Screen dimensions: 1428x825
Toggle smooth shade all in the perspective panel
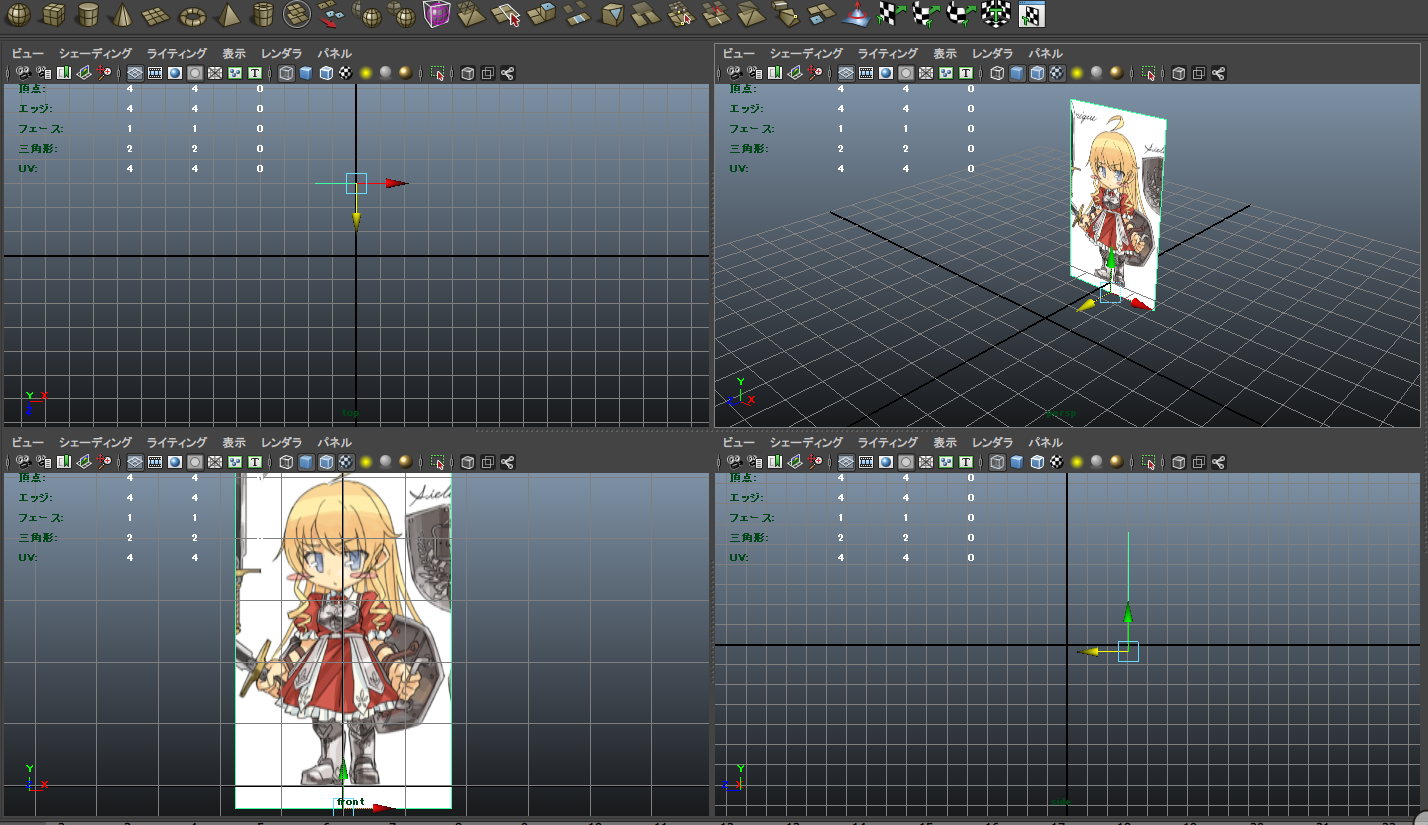(x=1017, y=73)
